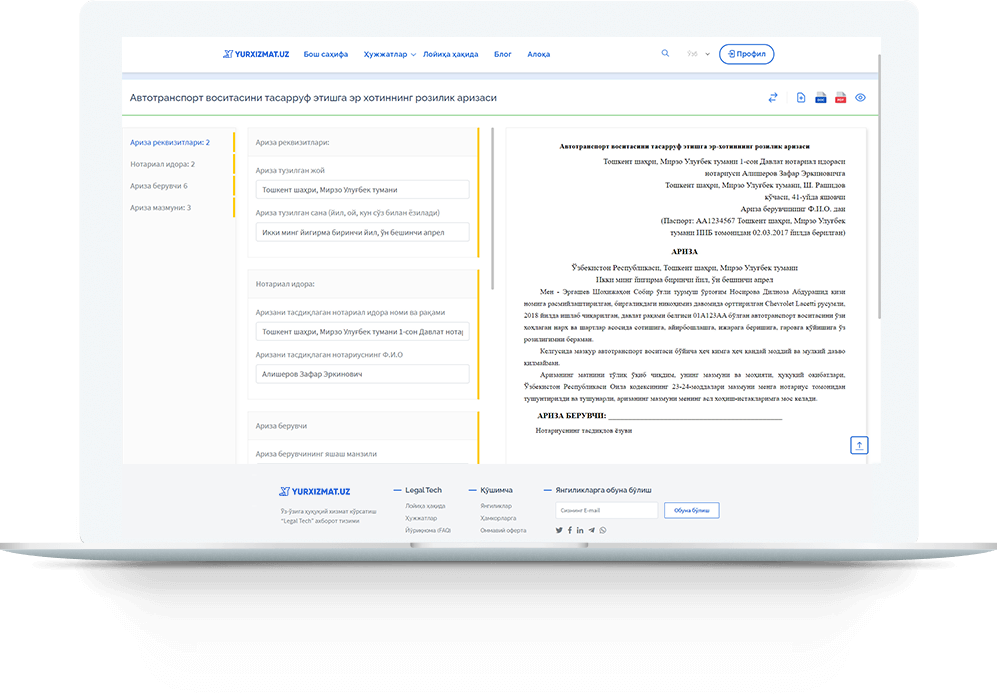Image resolution: width=997 pixels, height=696 pixels.
Task: Click the notary Ф.И.О input field
Action: [362, 374]
